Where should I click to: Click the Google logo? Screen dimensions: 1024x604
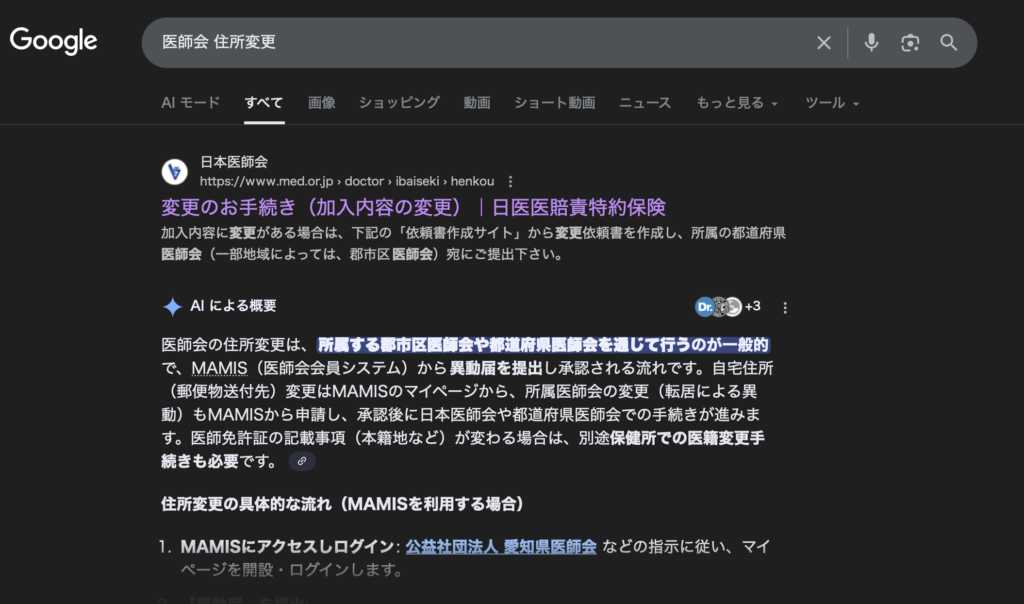pos(53,40)
